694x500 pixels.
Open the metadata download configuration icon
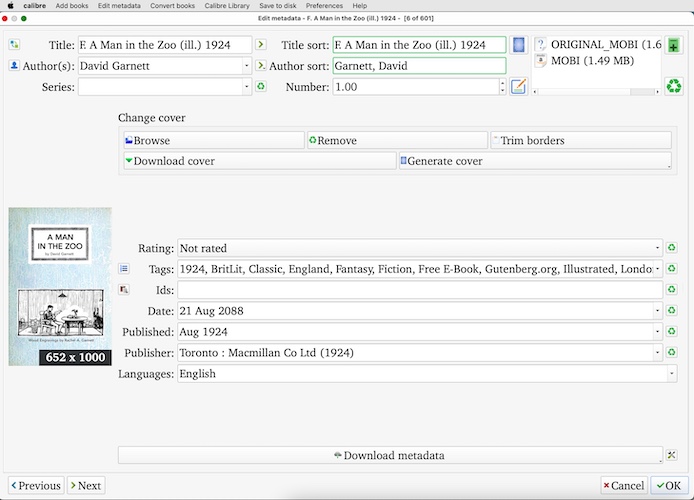(671, 455)
